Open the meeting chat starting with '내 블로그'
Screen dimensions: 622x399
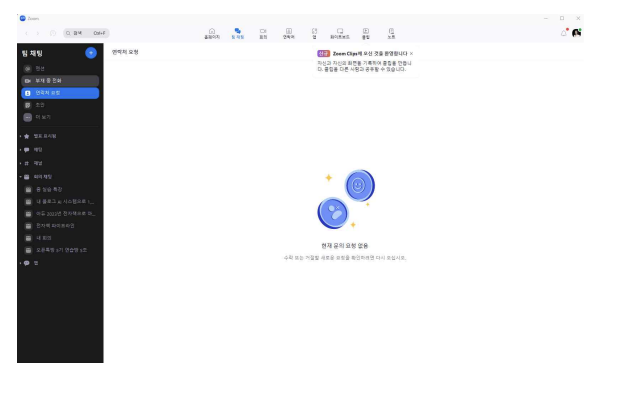coord(60,201)
